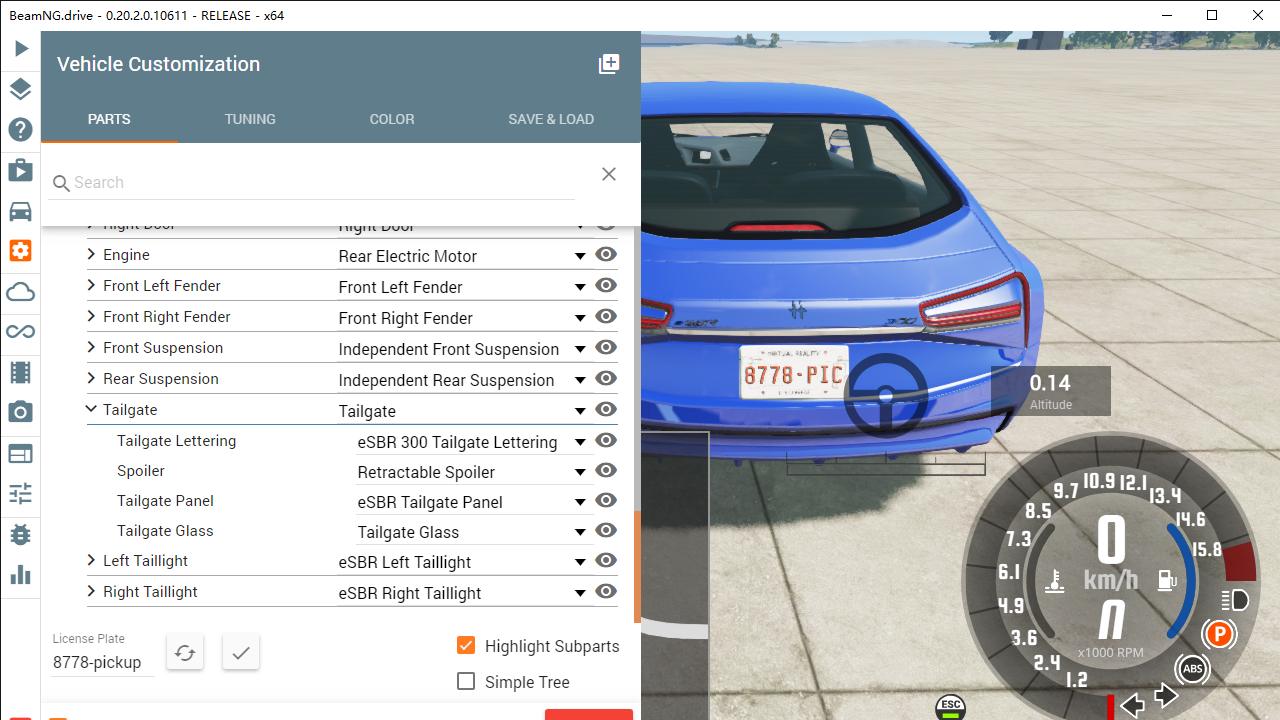Open the film strip icon in sidebar
Viewport: 1280px width, 720px height.
21,373
